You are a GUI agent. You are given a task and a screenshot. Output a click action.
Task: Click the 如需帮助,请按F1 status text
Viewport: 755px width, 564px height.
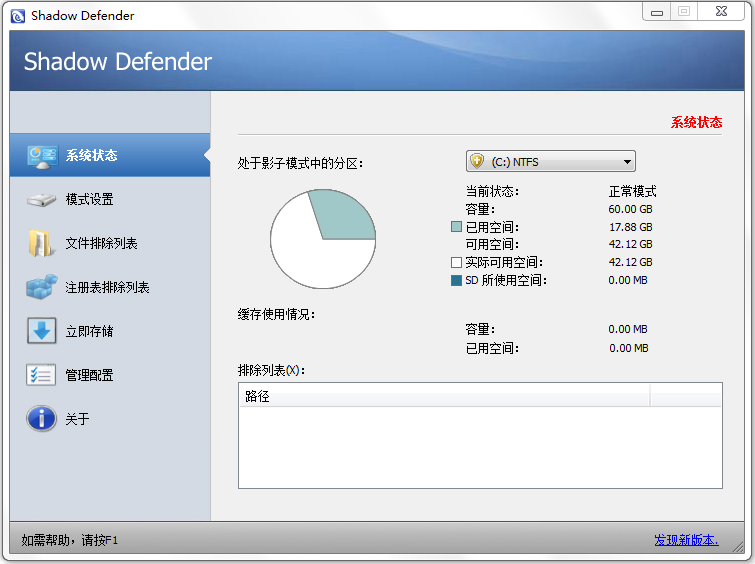[x=70, y=540]
